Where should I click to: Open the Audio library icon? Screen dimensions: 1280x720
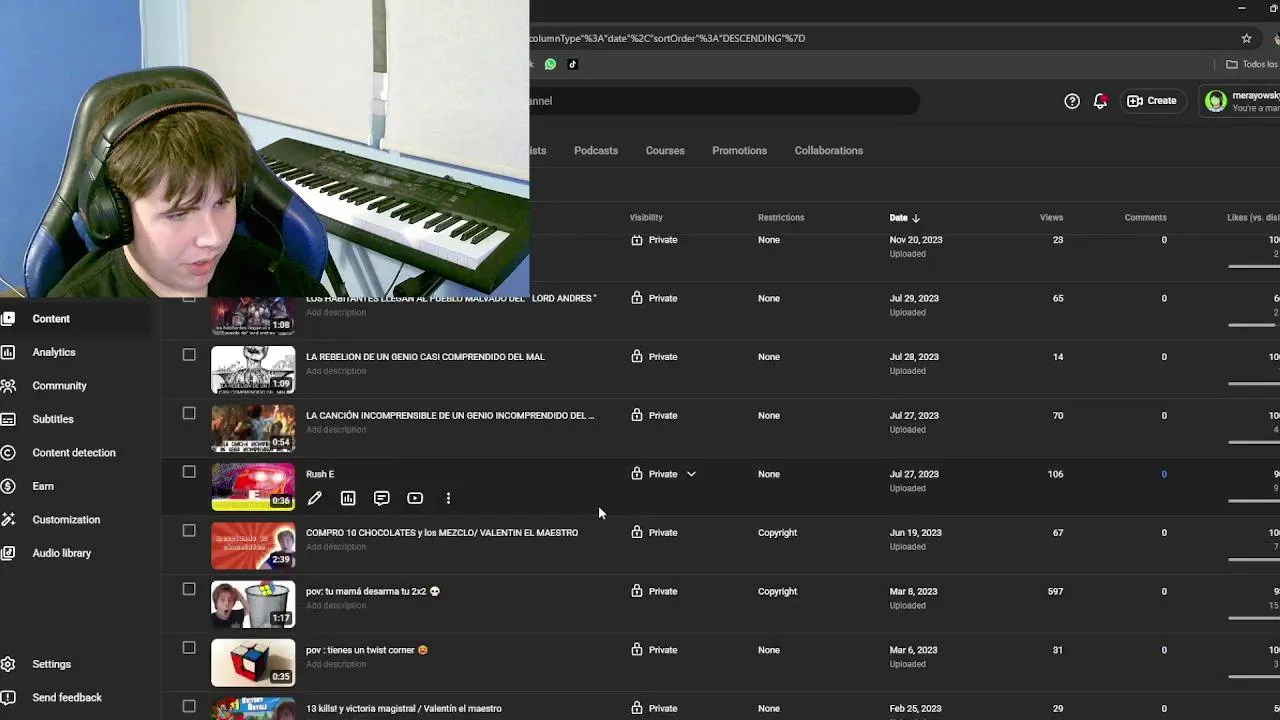tap(8, 553)
